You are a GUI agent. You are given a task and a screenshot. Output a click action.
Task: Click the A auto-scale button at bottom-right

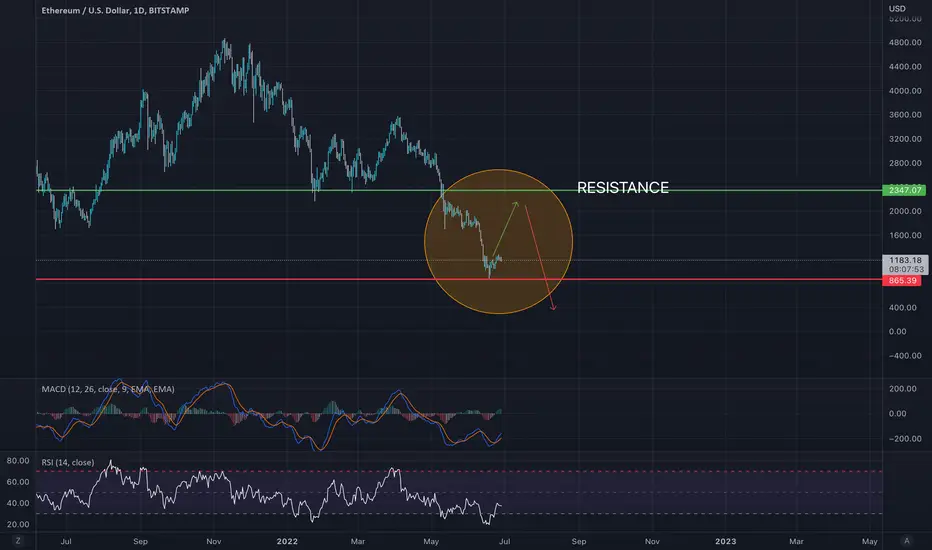(x=906, y=540)
